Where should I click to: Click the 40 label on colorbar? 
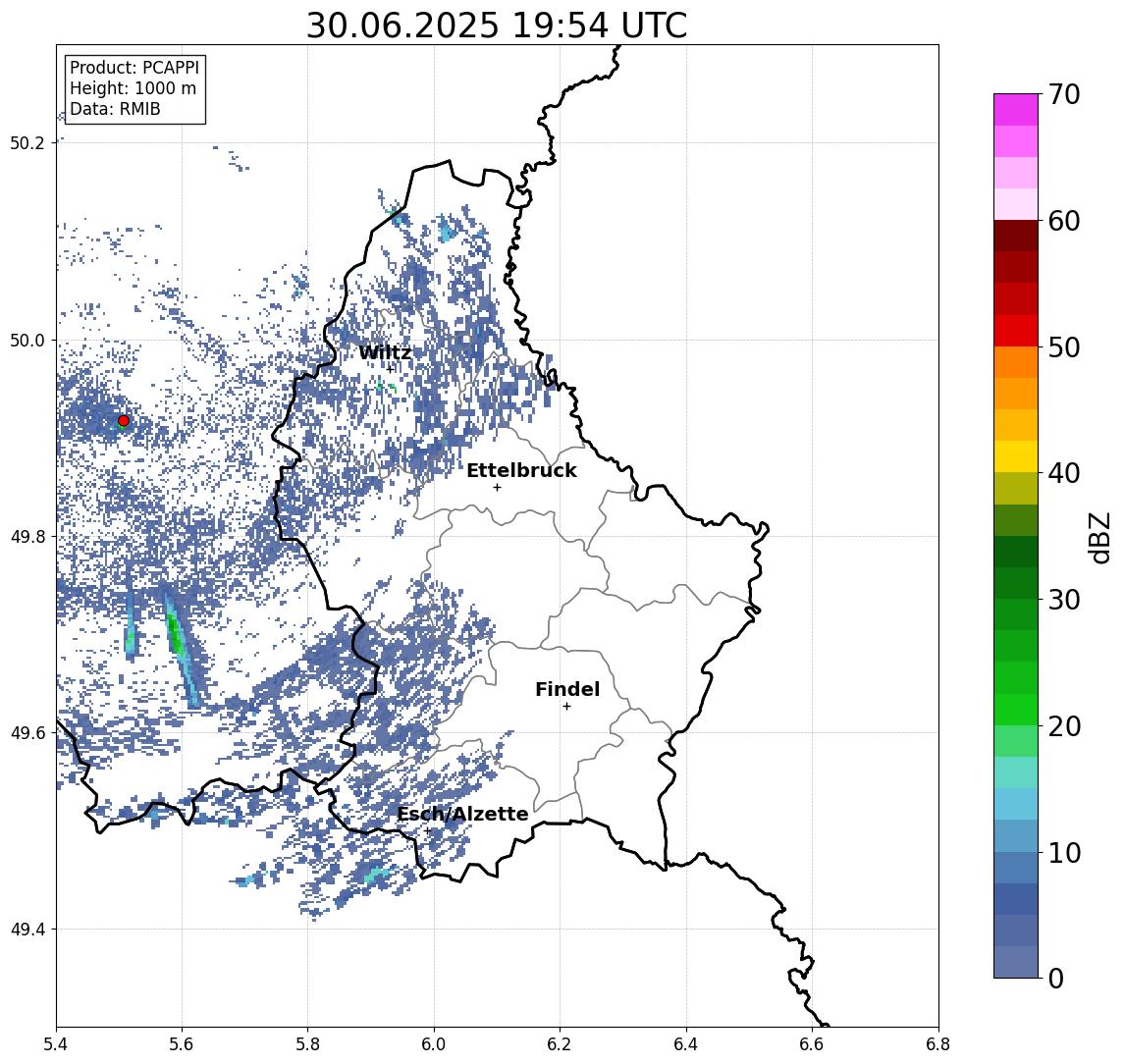click(1064, 473)
